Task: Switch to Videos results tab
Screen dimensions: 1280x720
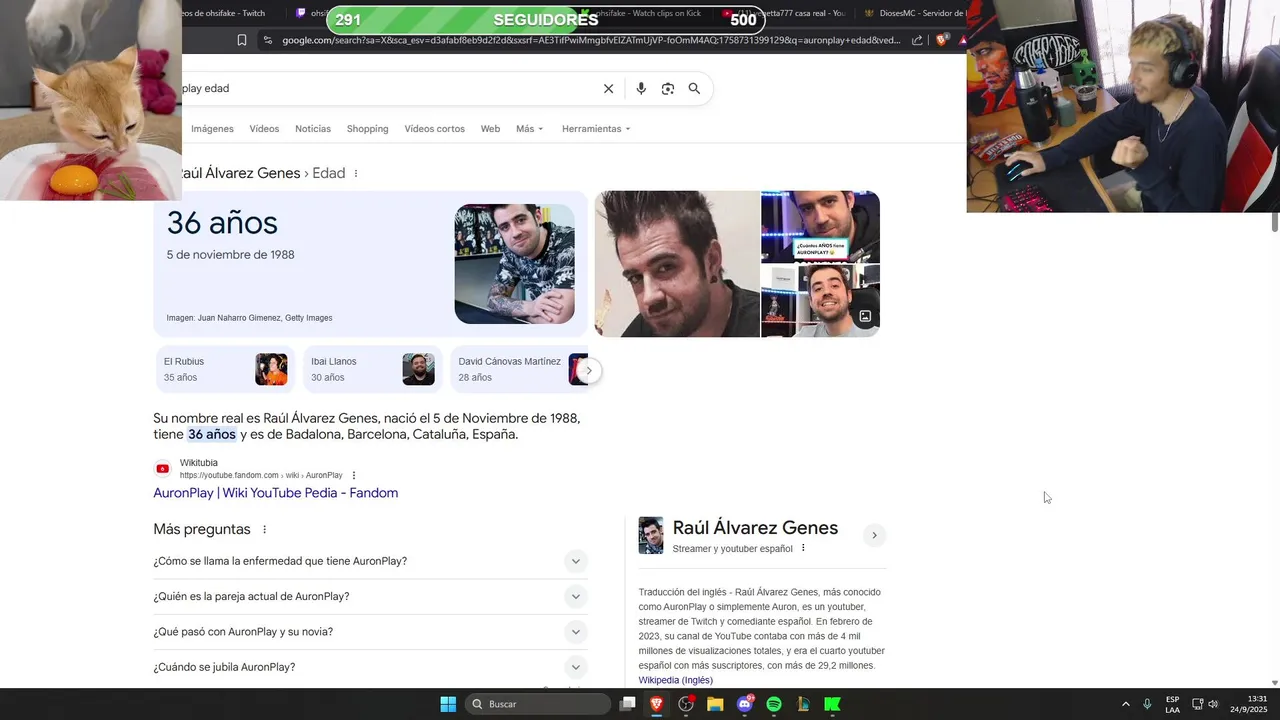Action: coord(264,129)
